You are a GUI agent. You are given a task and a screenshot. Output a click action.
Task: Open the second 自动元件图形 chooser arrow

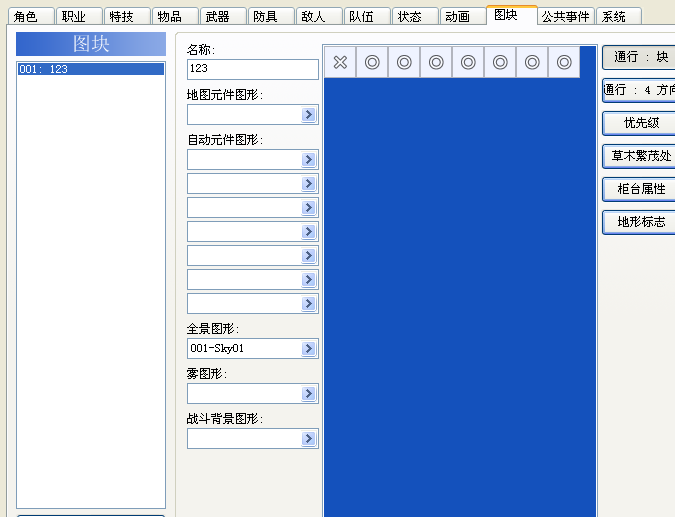(x=308, y=184)
